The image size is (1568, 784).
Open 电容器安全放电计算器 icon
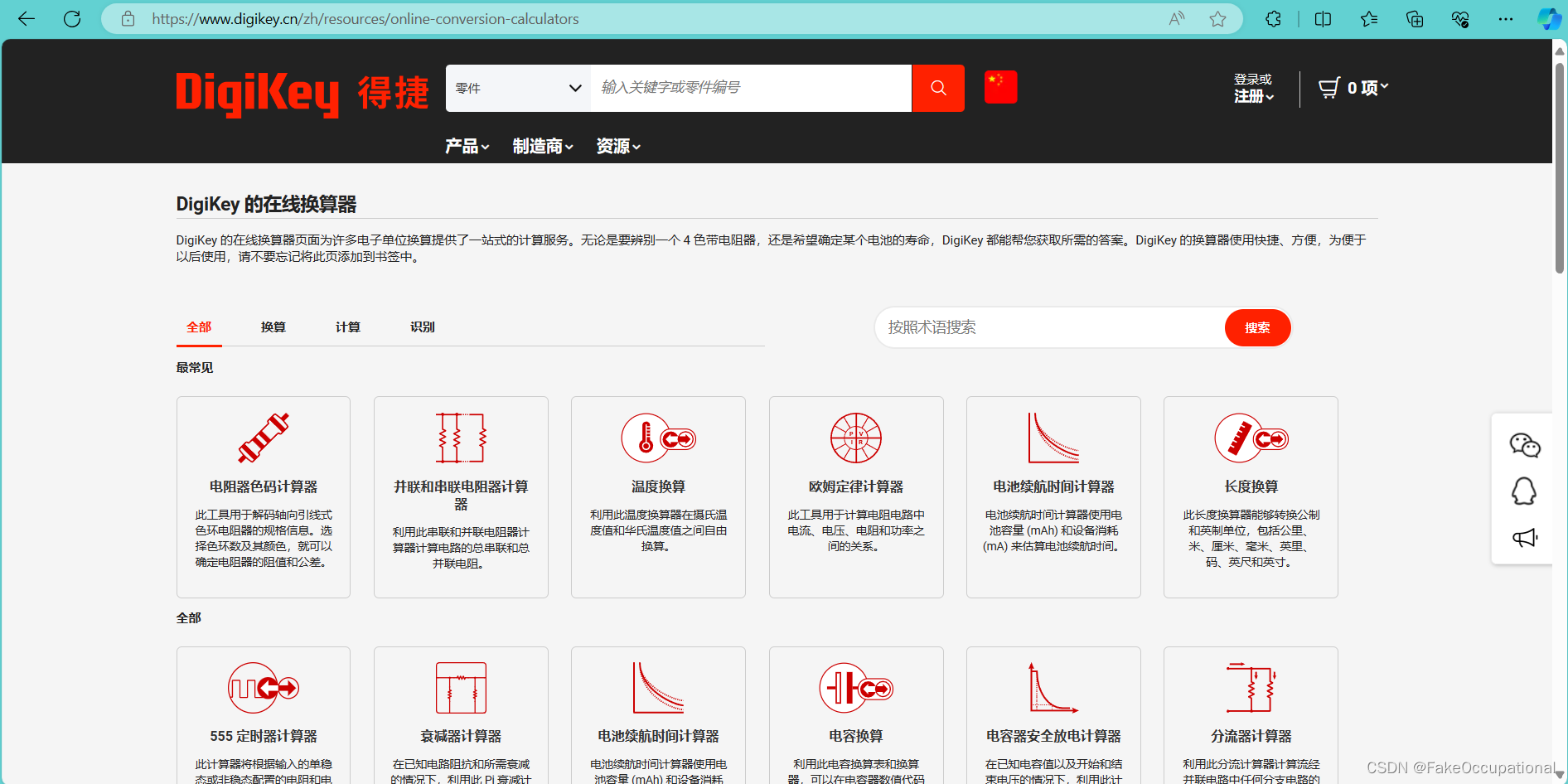[x=1053, y=688]
